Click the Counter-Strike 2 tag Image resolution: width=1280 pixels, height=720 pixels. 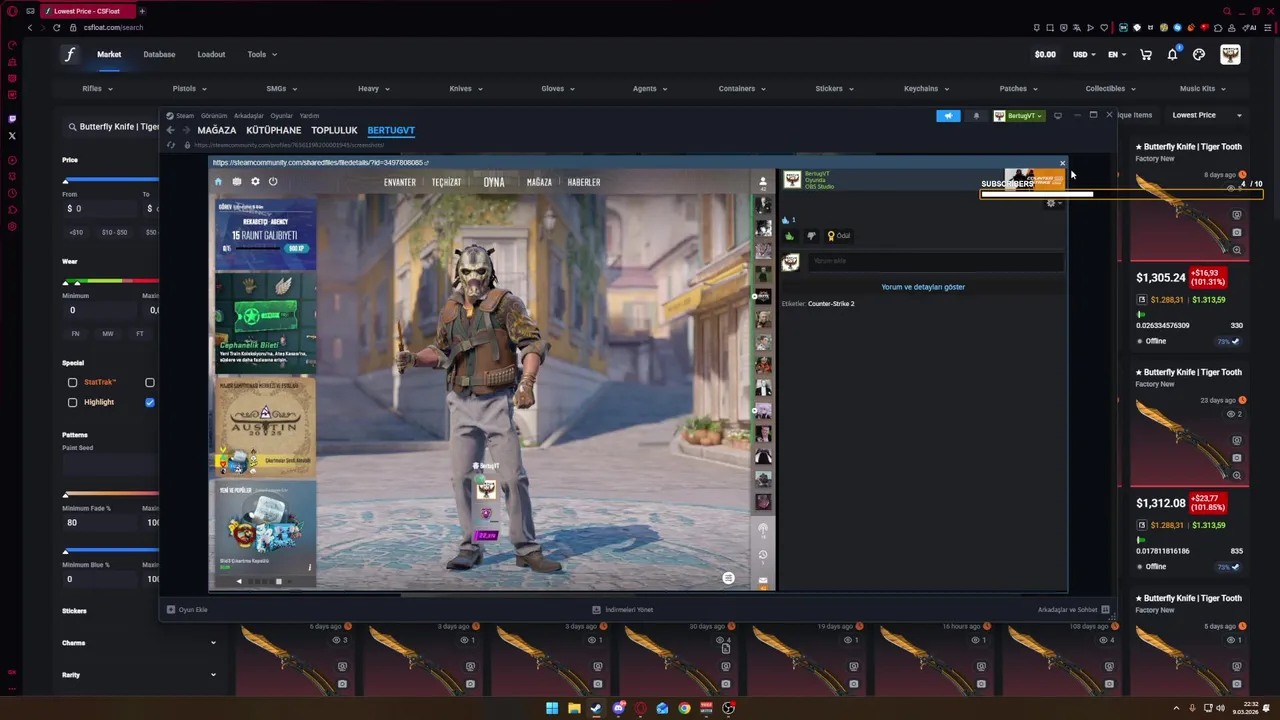(x=831, y=303)
